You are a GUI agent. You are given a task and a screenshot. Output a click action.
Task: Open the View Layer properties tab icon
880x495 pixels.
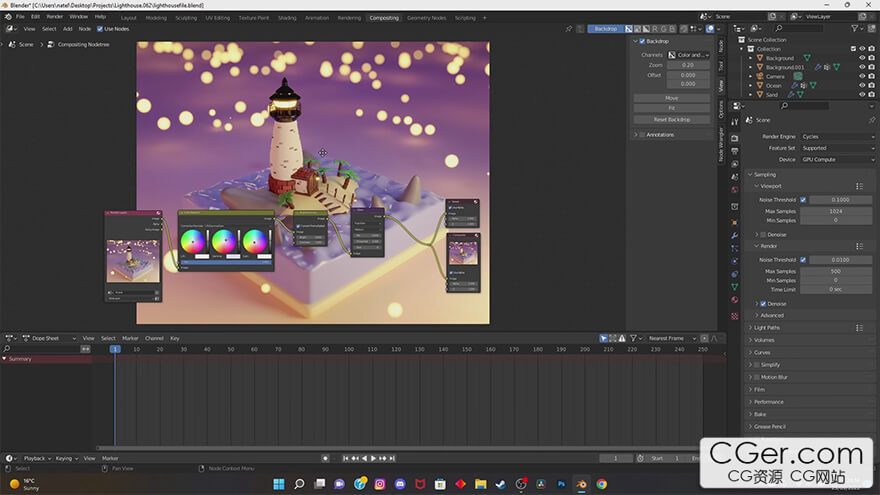tap(735, 164)
